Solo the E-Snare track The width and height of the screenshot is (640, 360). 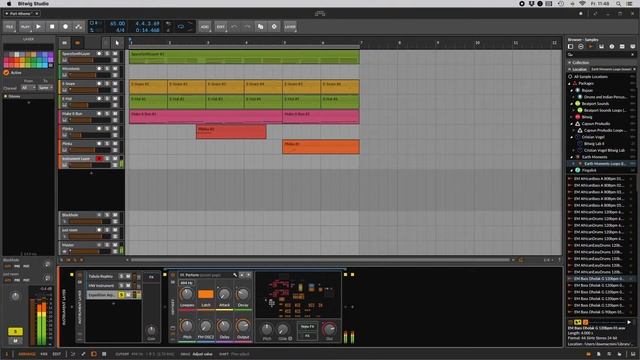point(107,84)
